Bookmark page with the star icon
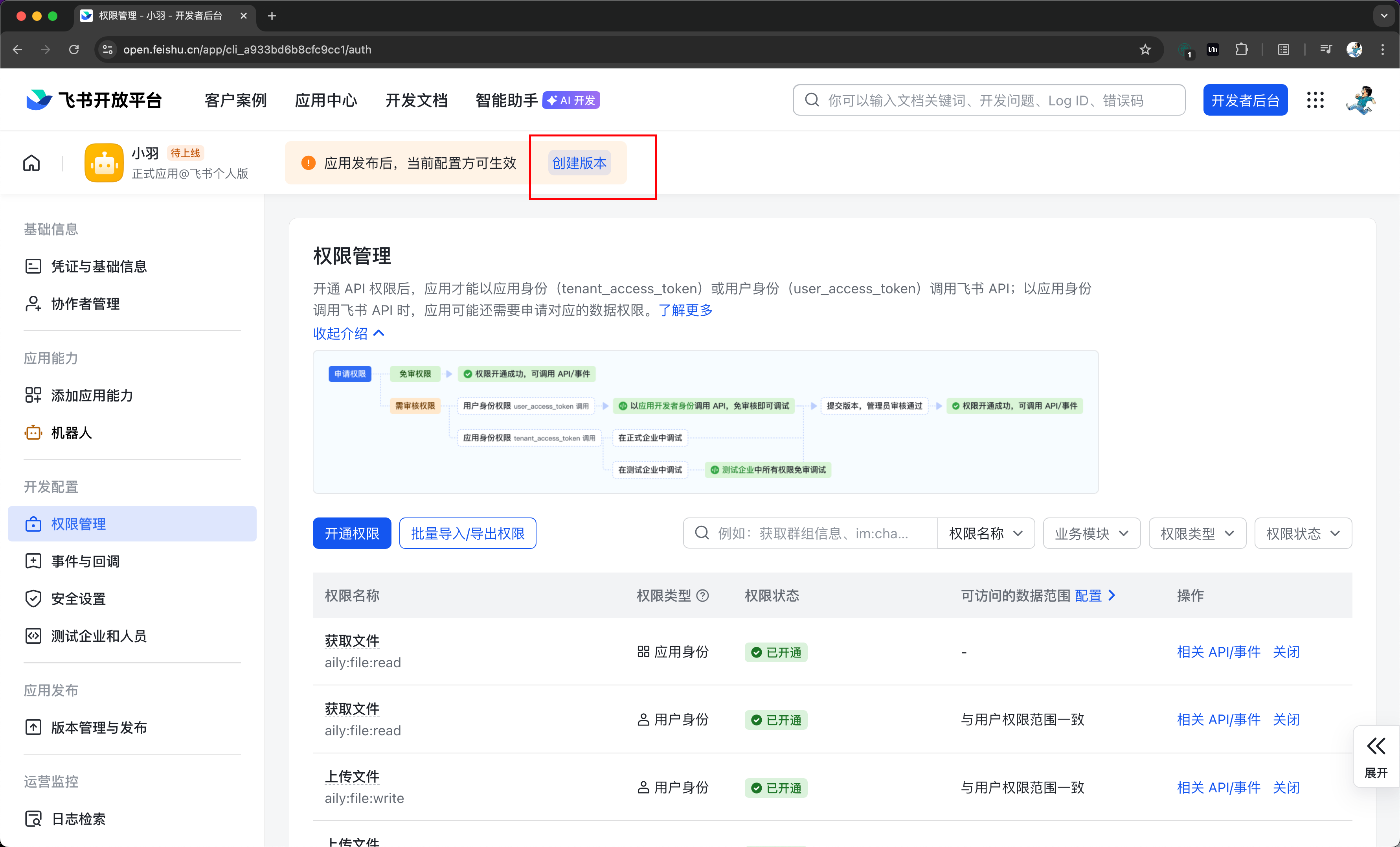1400x847 pixels. click(x=1145, y=50)
